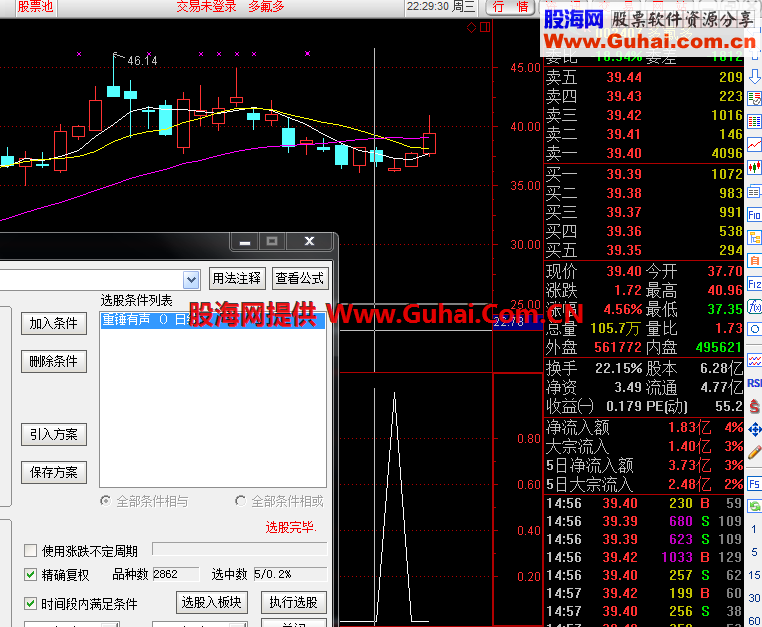The image size is (762, 627).
Task: Click 换手 22.15% value
Action: pos(619,369)
